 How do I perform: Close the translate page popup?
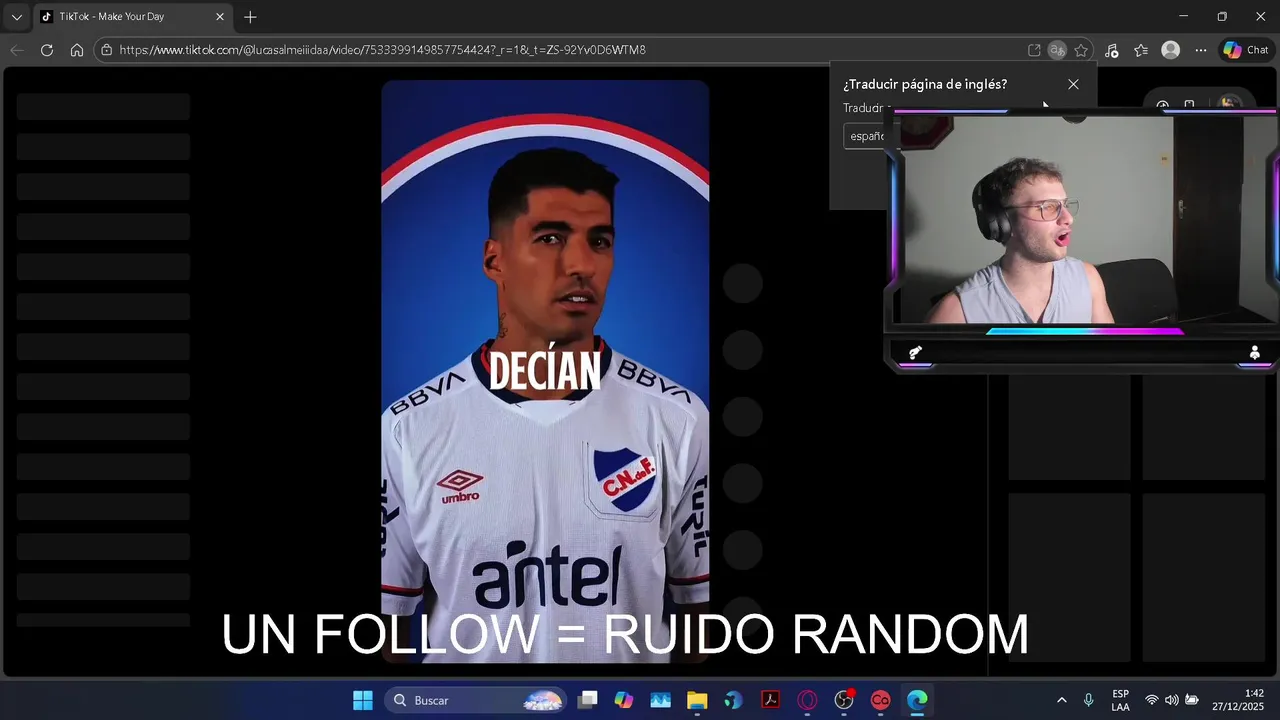[1073, 84]
